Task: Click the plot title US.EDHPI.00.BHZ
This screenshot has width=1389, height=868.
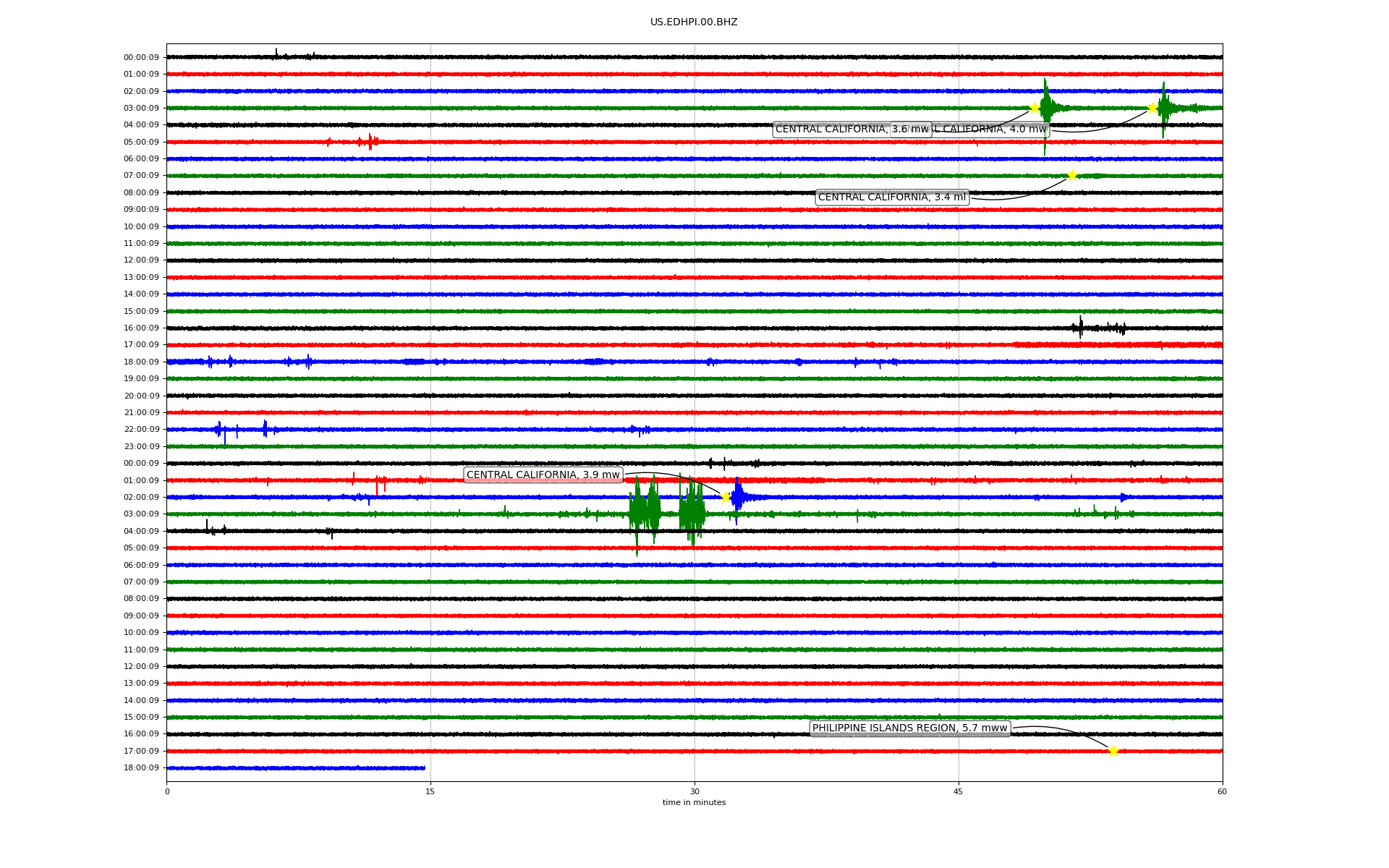Action: (x=694, y=22)
